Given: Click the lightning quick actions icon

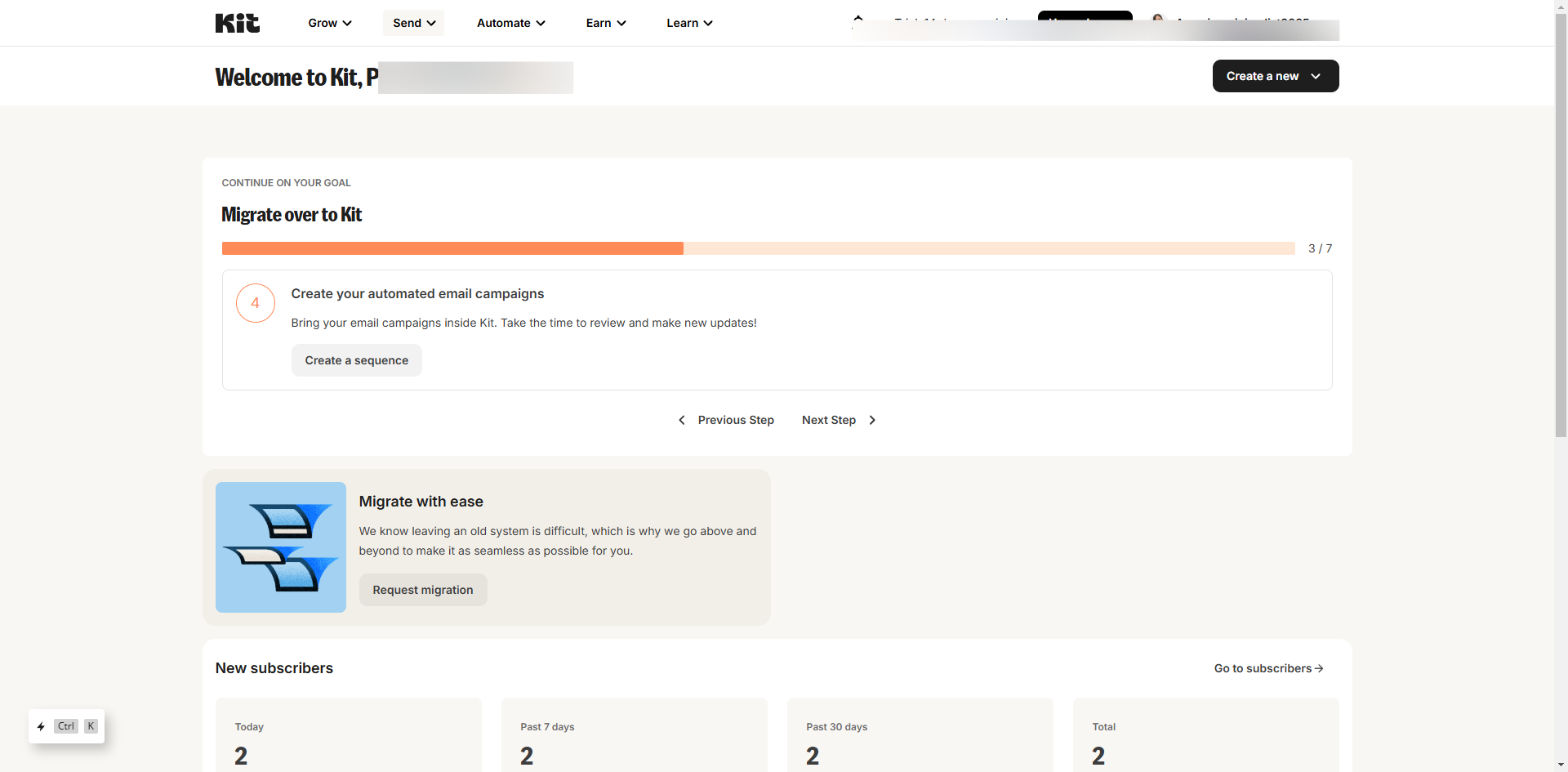Looking at the screenshot, I should coord(41,726).
